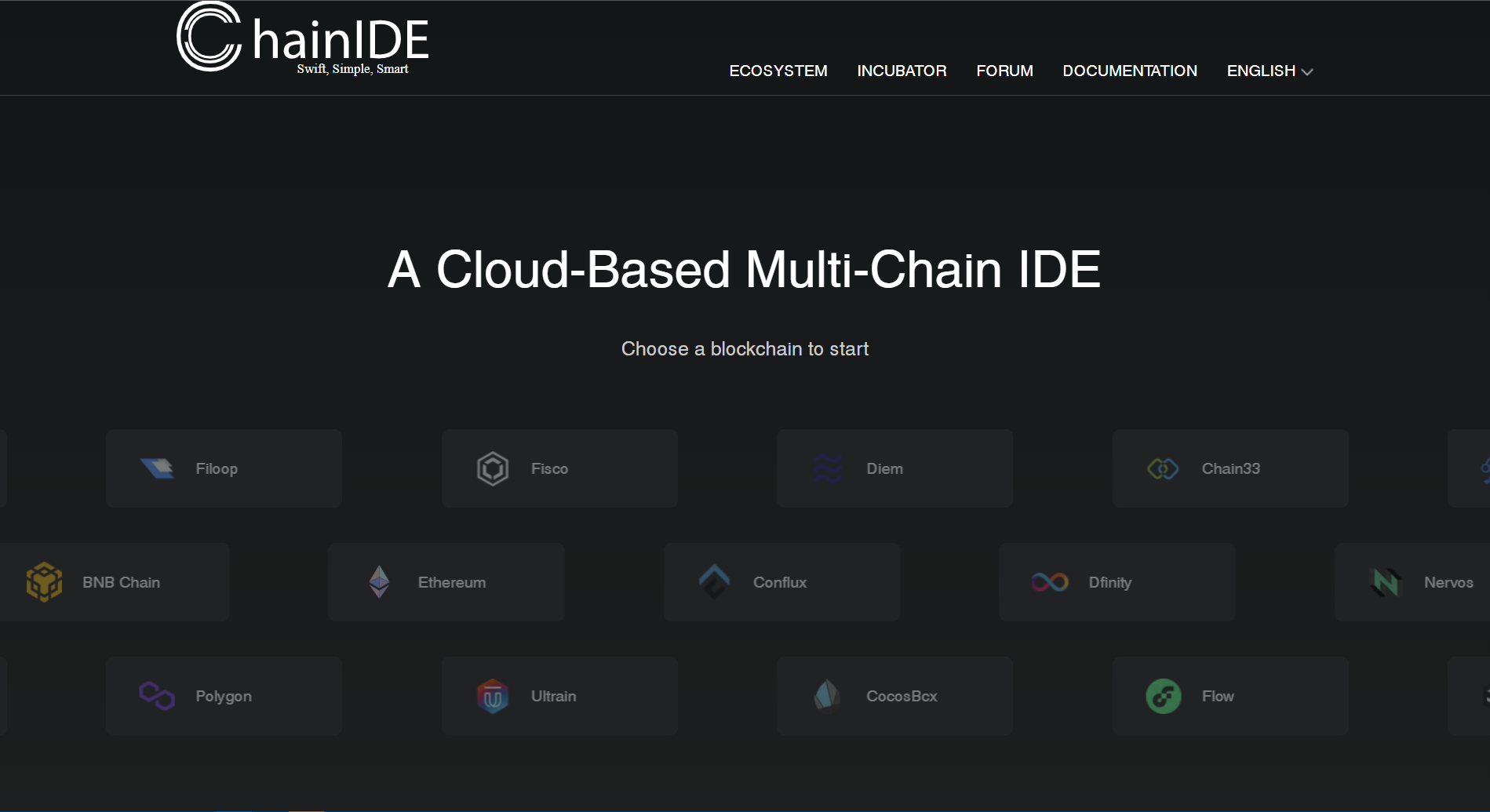The image size is (1490, 812).
Task: Click the Conflux logo icon
Action: tap(714, 582)
